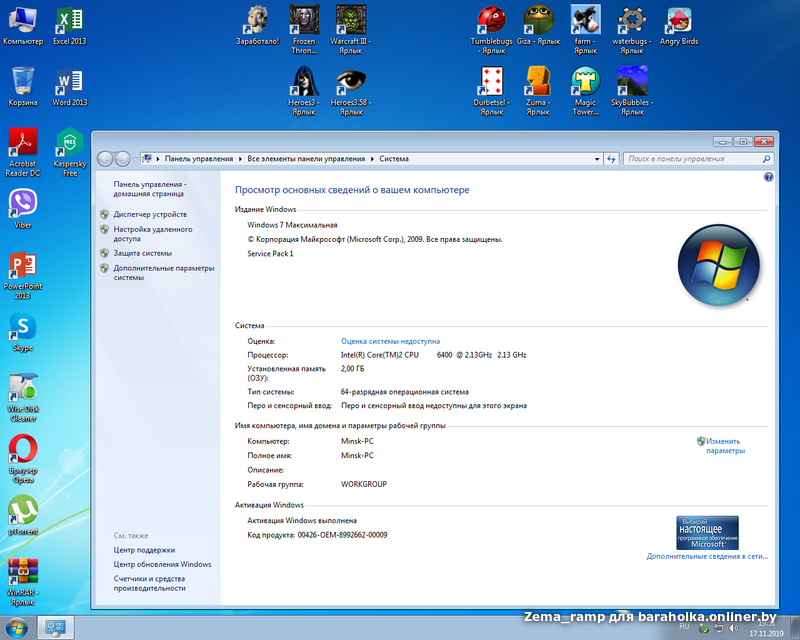Screen dimensions: 800x640
Task: Launch the Opera browser shortcut
Action: point(23,459)
